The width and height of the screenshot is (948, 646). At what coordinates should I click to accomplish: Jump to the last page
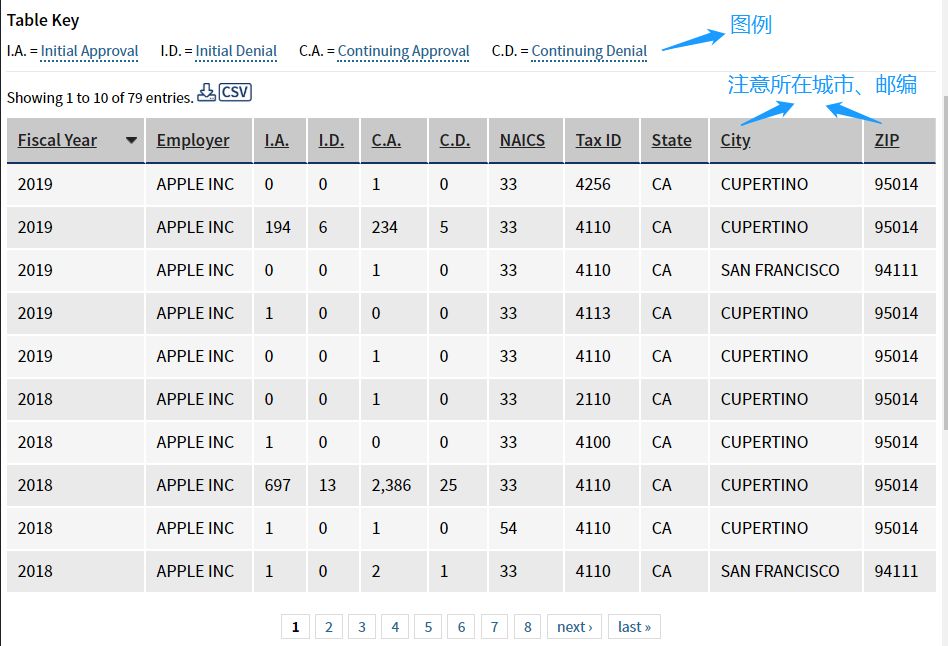tap(634, 627)
